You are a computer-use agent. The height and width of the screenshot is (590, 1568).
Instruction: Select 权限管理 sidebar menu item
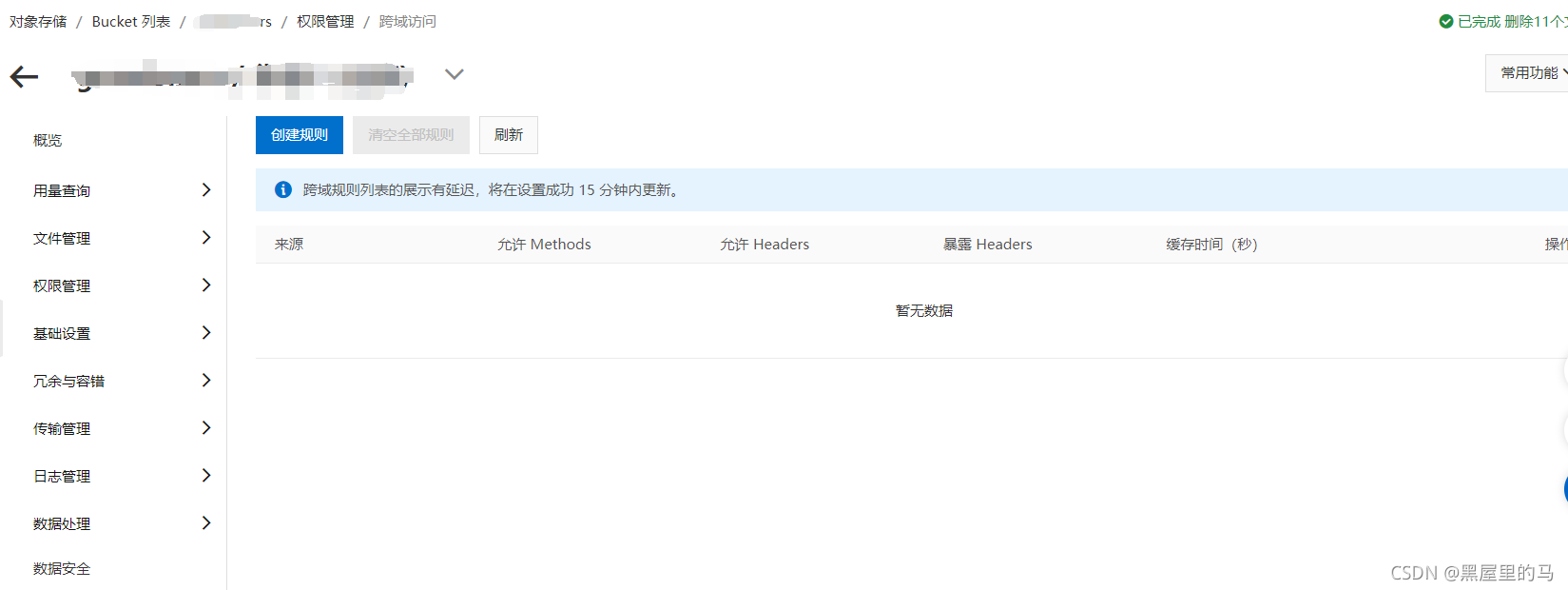62,285
